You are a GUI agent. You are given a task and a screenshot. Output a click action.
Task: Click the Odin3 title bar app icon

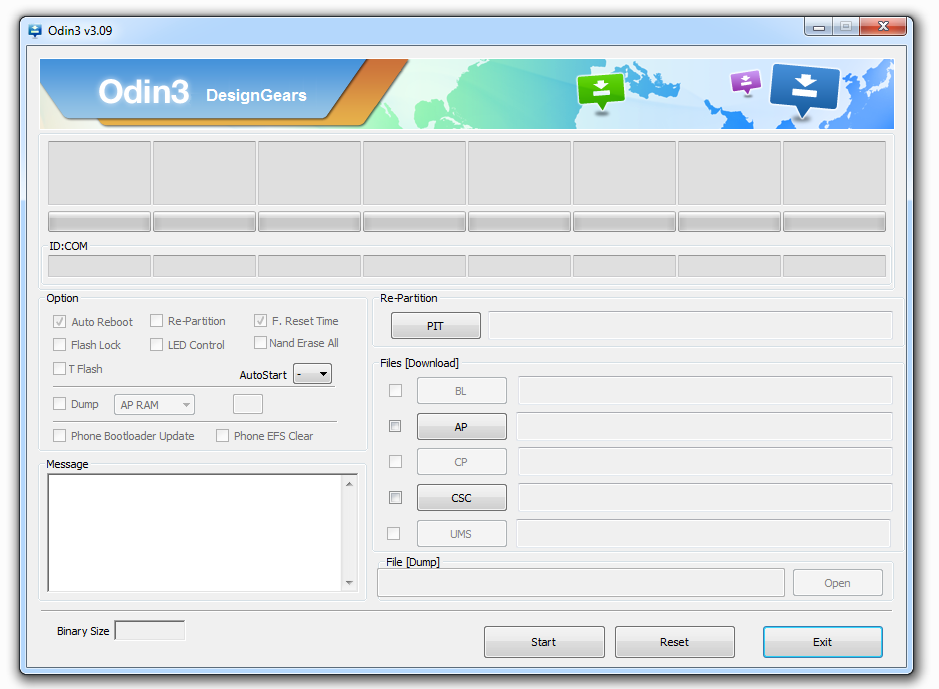coord(35,31)
